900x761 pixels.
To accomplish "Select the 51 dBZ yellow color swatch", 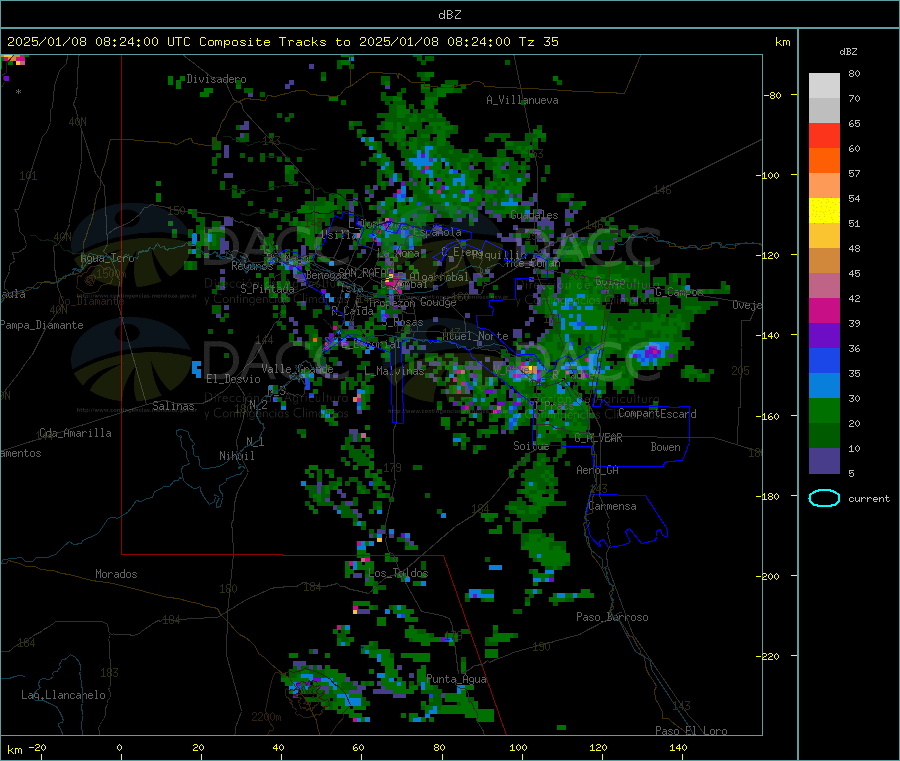I will click(824, 211).
